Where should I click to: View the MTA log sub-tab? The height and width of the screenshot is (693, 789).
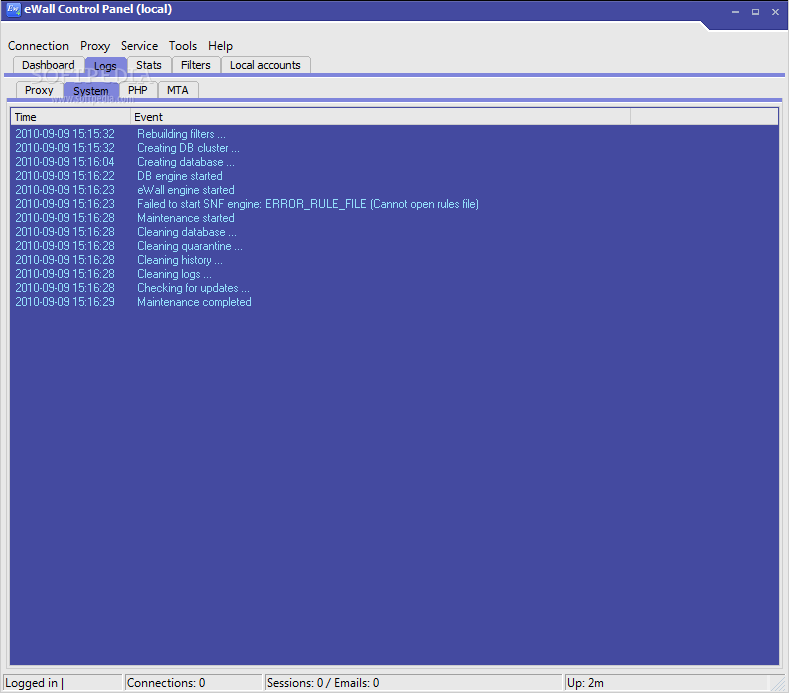(x=178, y=91)
